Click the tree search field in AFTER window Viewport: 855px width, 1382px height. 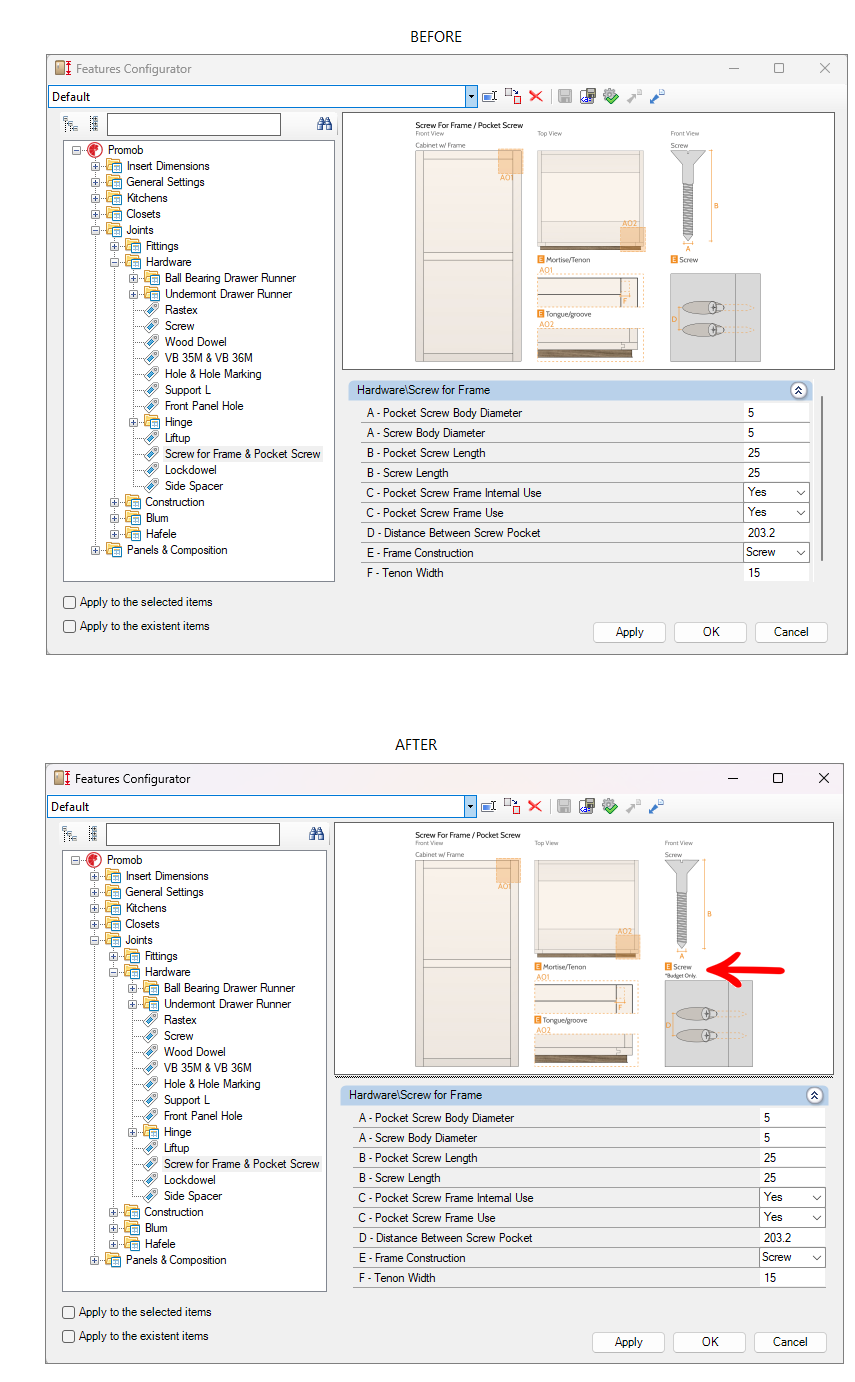tap(193, 834)
